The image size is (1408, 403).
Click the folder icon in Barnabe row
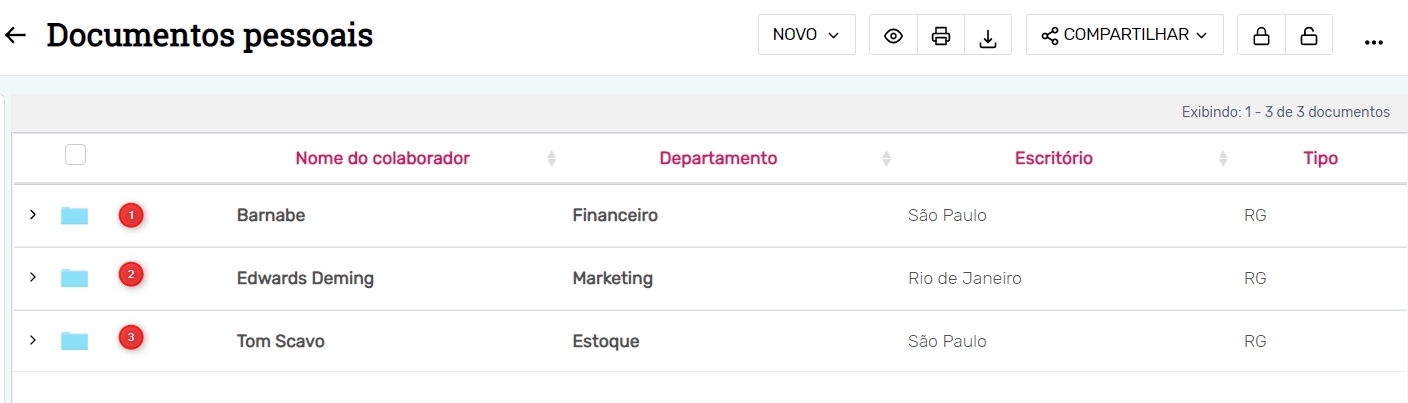coord(74,215)
